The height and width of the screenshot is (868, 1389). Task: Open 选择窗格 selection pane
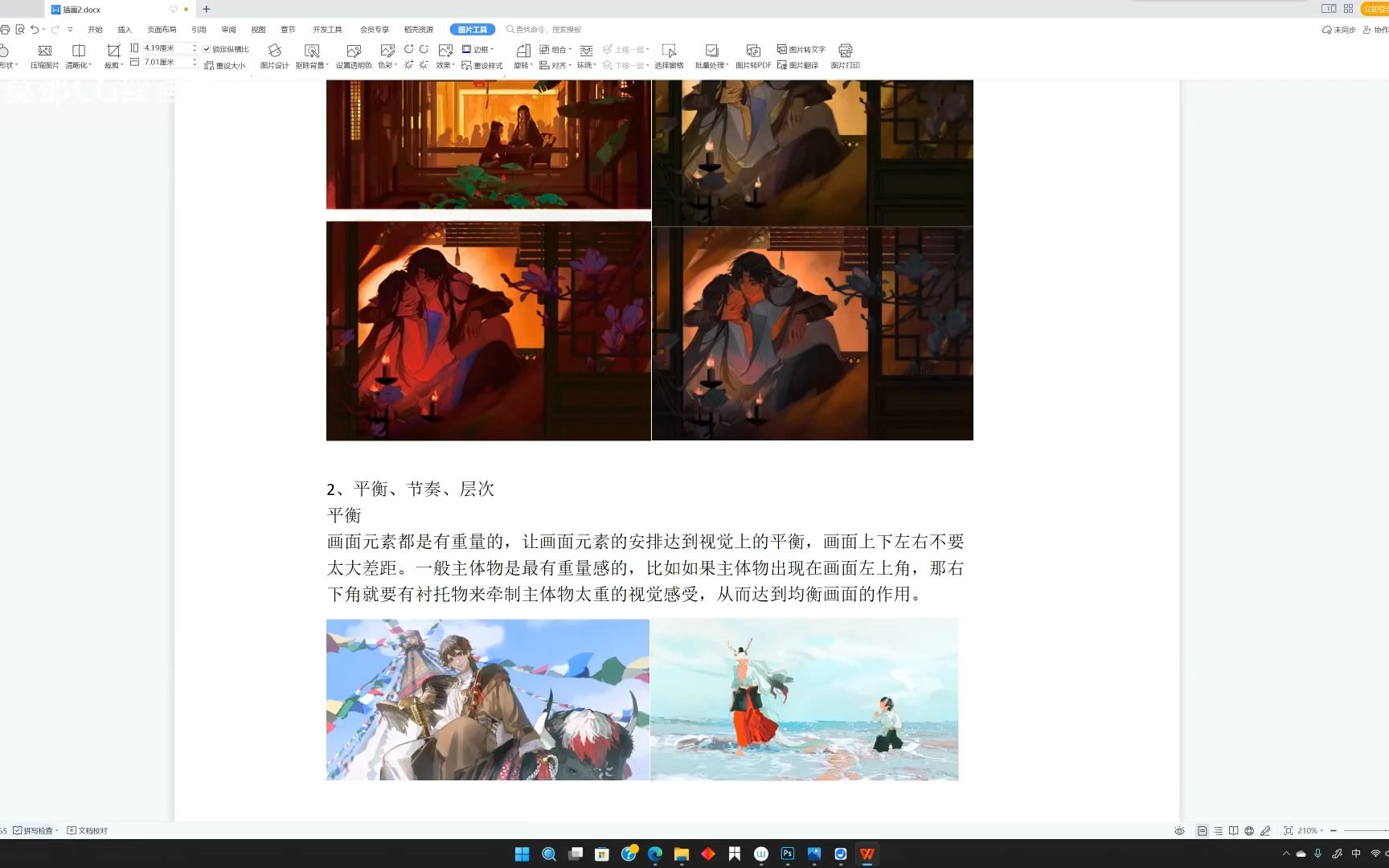(669, 56)
